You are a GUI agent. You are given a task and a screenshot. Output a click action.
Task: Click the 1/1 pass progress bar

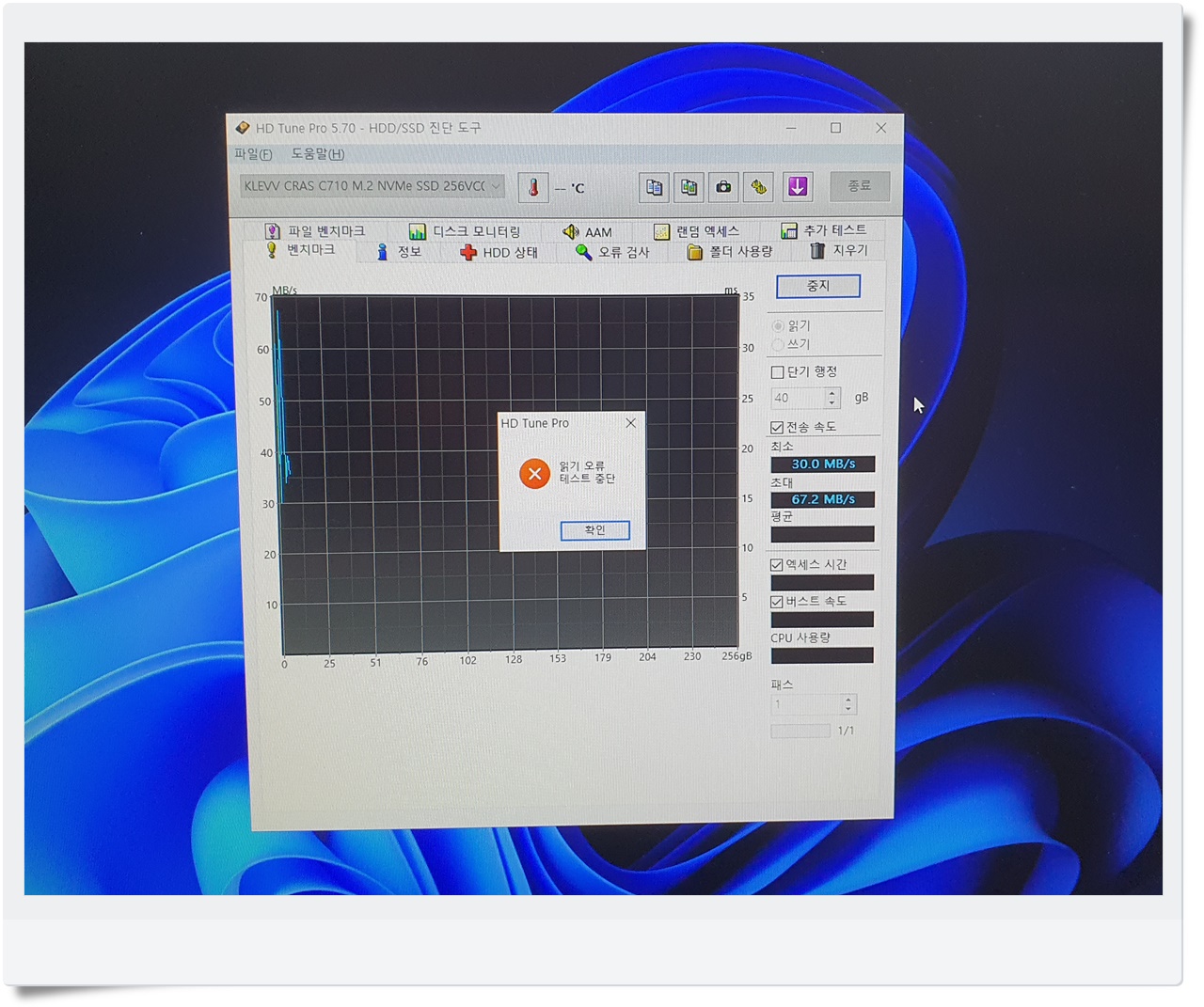pyautogui.click(x=800, y=731)
